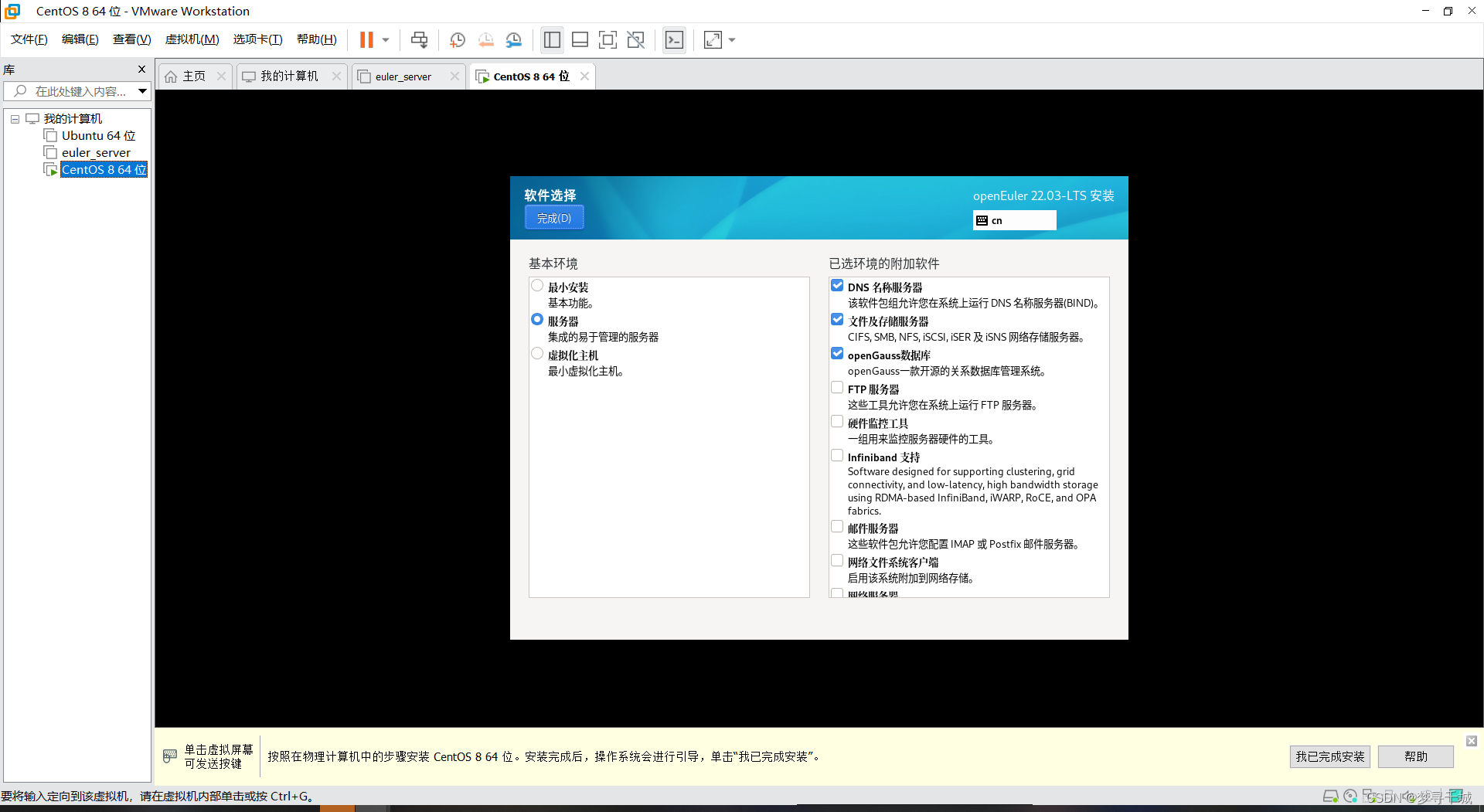Collapse the 我的计算机 tree node
1484x812 pixels.
pos(15,119)
